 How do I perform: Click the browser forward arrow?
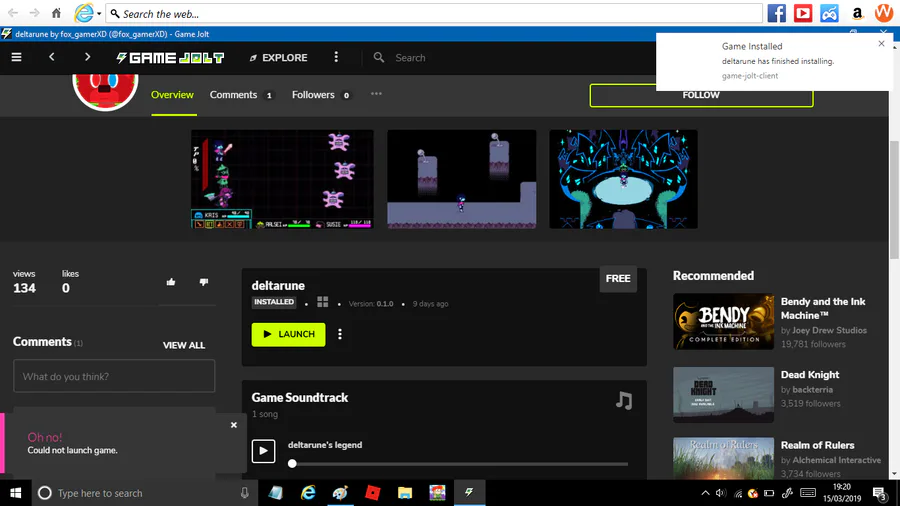point(34,13)
